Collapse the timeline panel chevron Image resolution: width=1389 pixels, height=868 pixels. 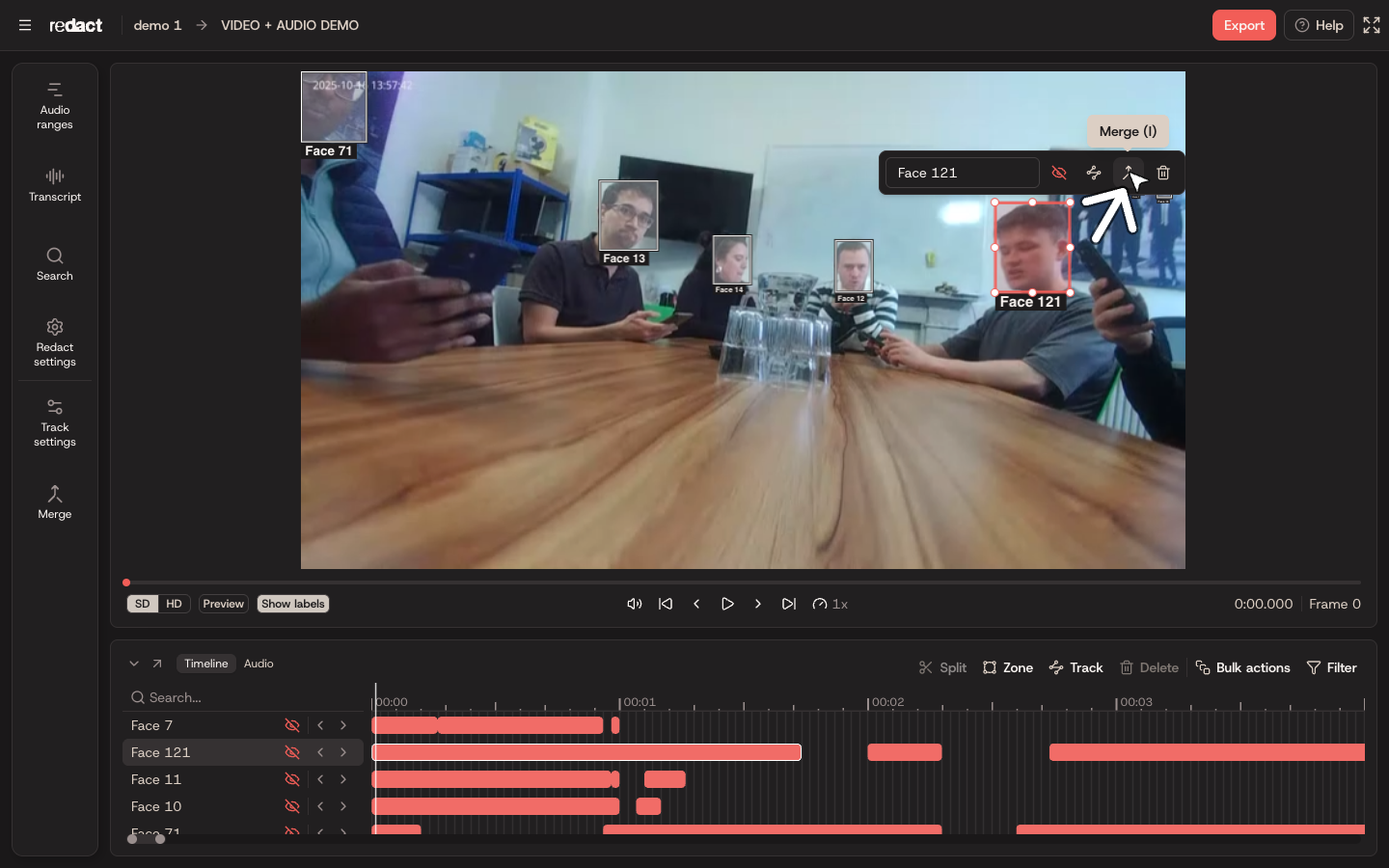tap(134, 664)
